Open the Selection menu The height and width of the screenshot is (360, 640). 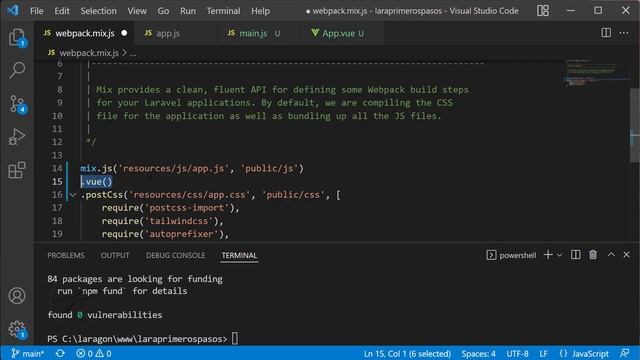click(x=98, y=11)
